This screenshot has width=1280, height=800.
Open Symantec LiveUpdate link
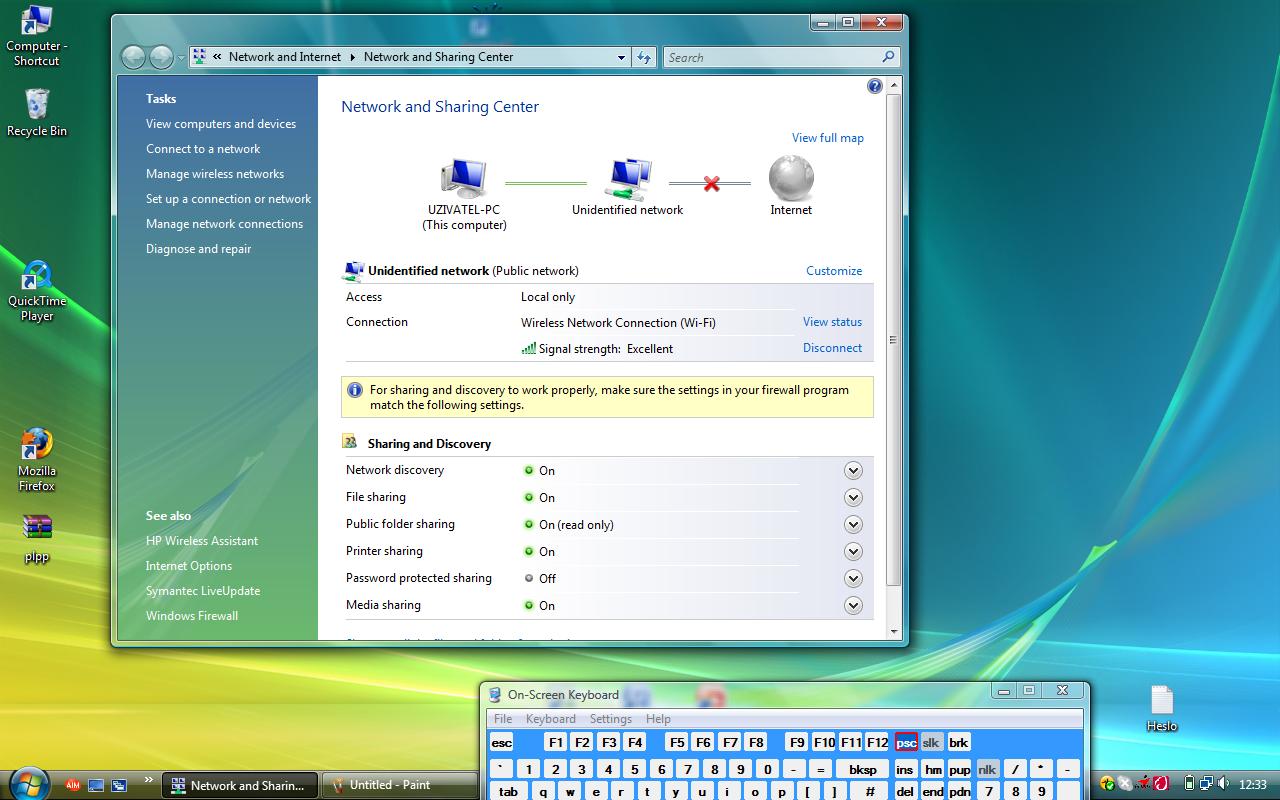tap(203, 591)
